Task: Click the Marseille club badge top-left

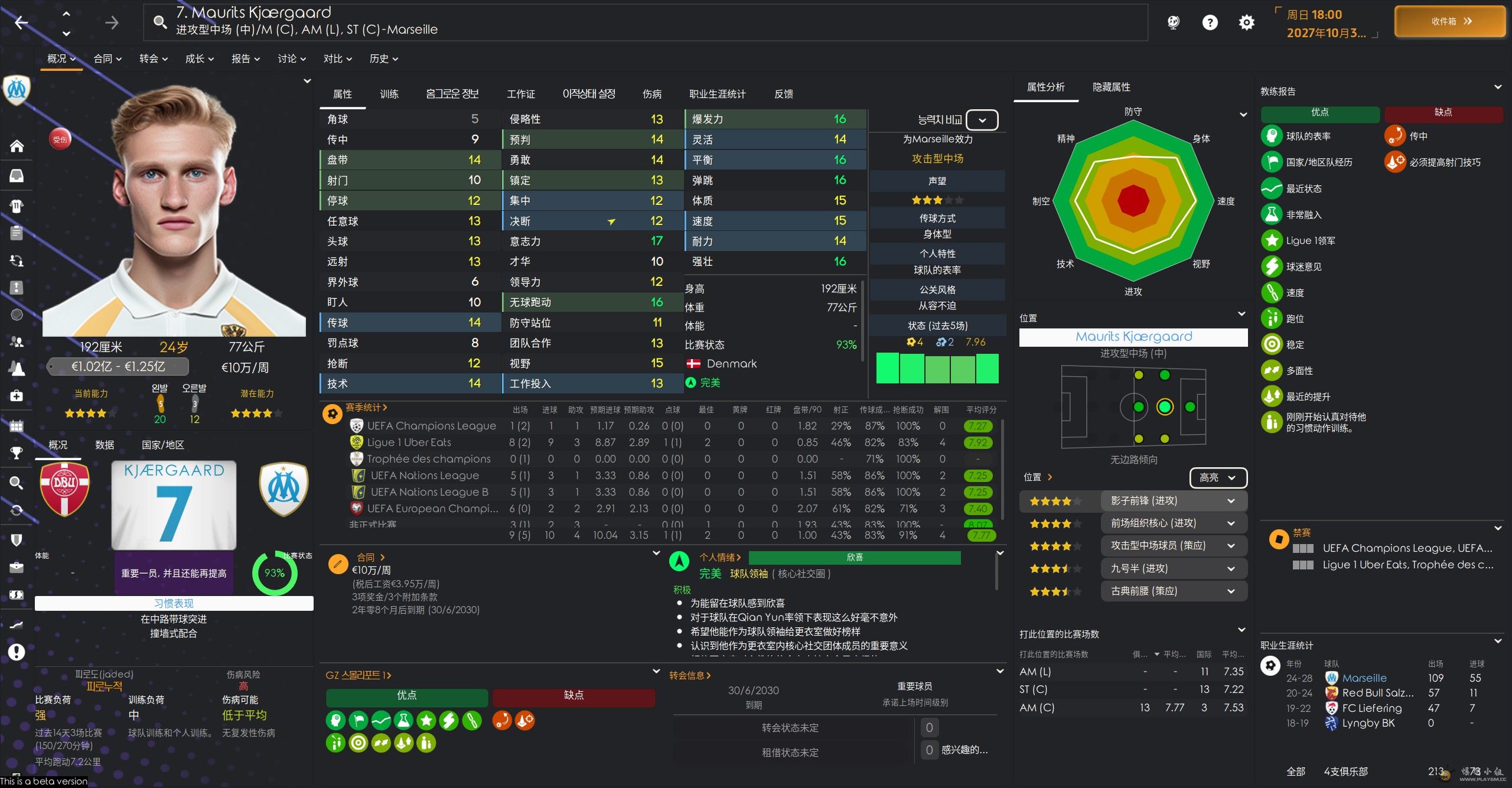Action: point(17,90)
